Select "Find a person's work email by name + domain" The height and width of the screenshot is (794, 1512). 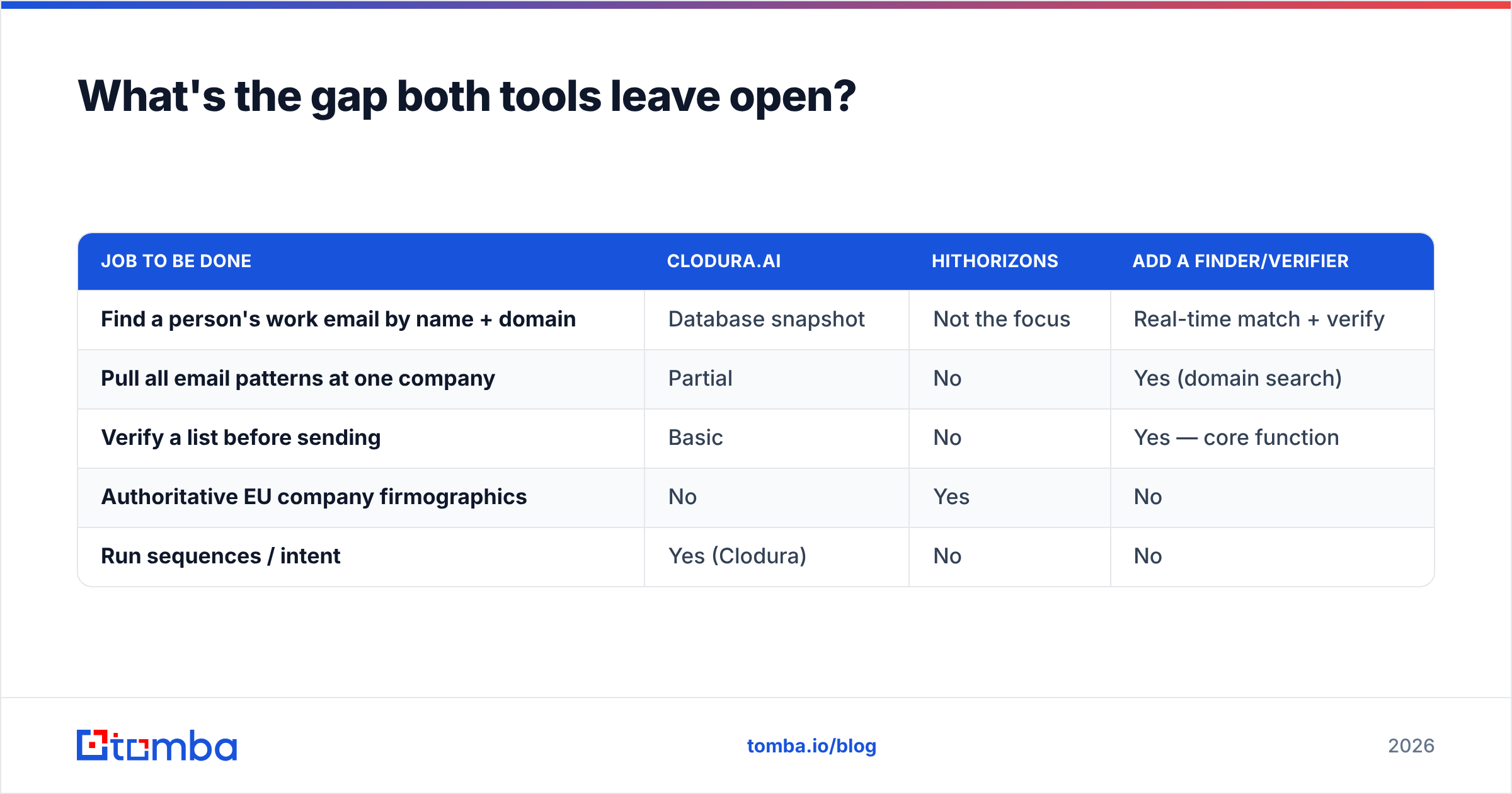click(338, 319)
